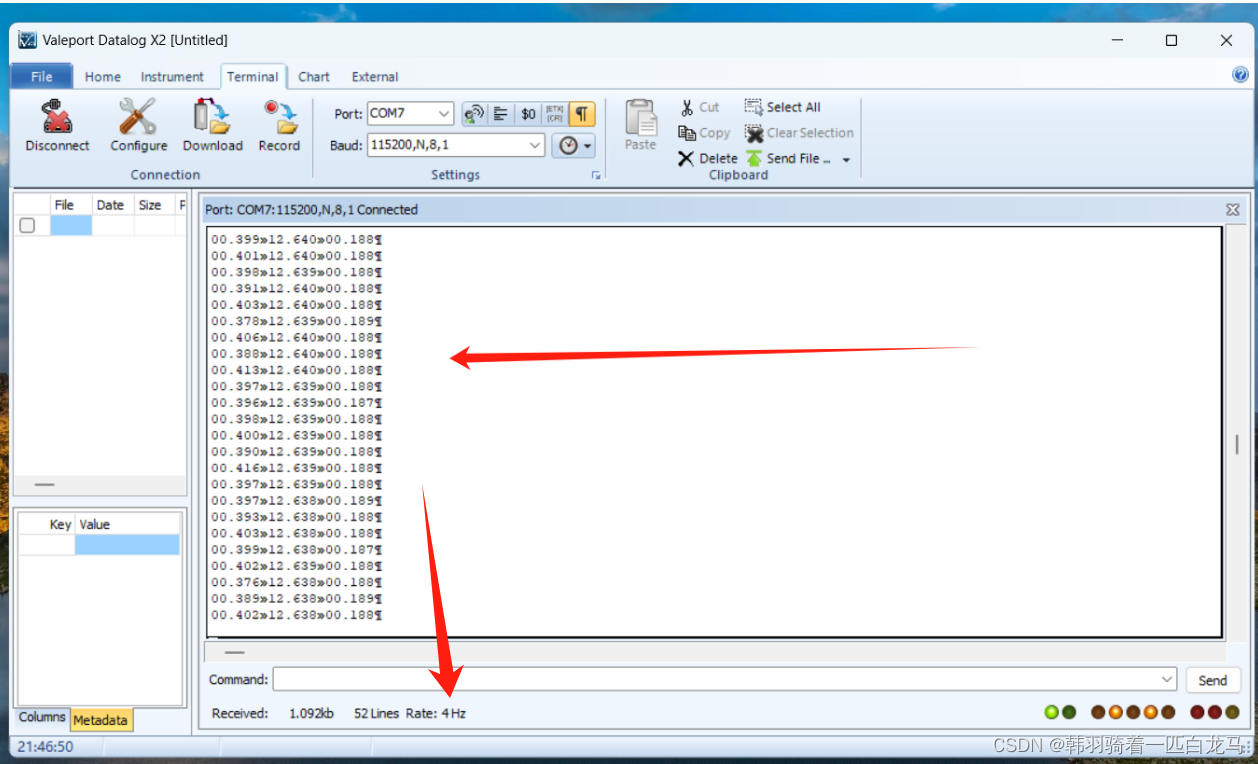Click the file list horizontal scrollbar
1258x764 pixels.
click(45, 484)
